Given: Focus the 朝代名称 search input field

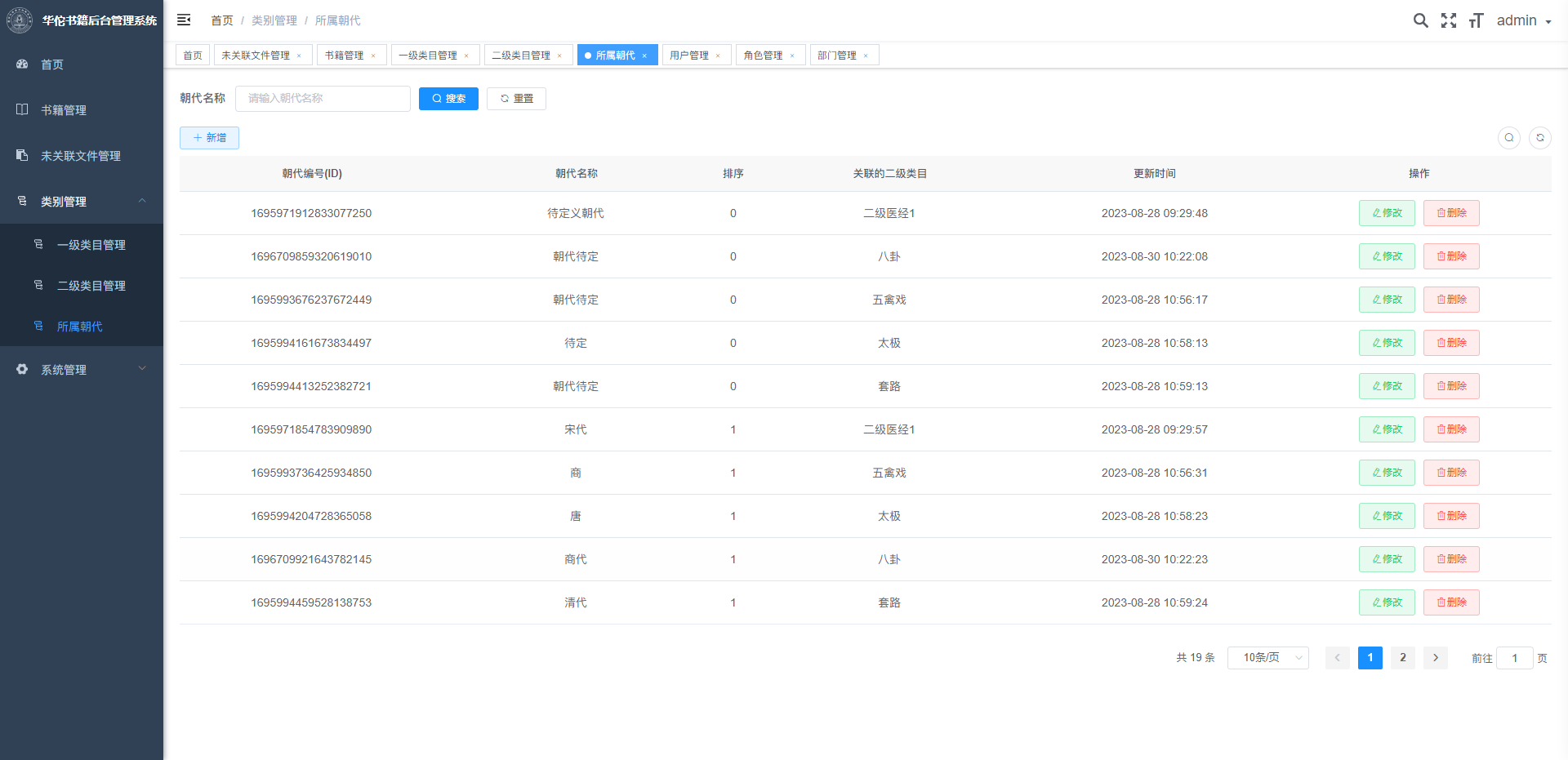Looking at the screenshot, I should (323, 98).
